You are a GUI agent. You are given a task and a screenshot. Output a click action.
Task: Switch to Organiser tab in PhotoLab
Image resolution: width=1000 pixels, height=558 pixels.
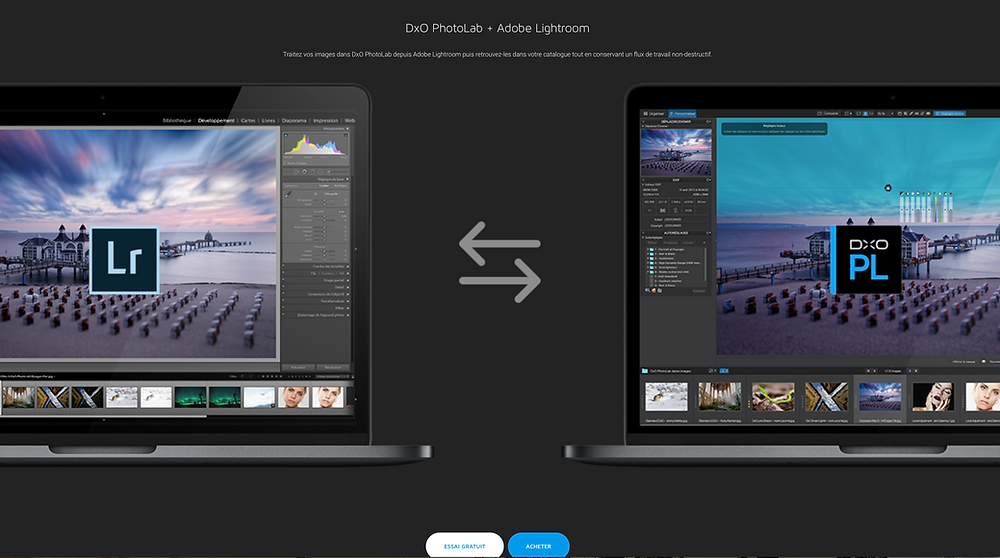point(654,114)
